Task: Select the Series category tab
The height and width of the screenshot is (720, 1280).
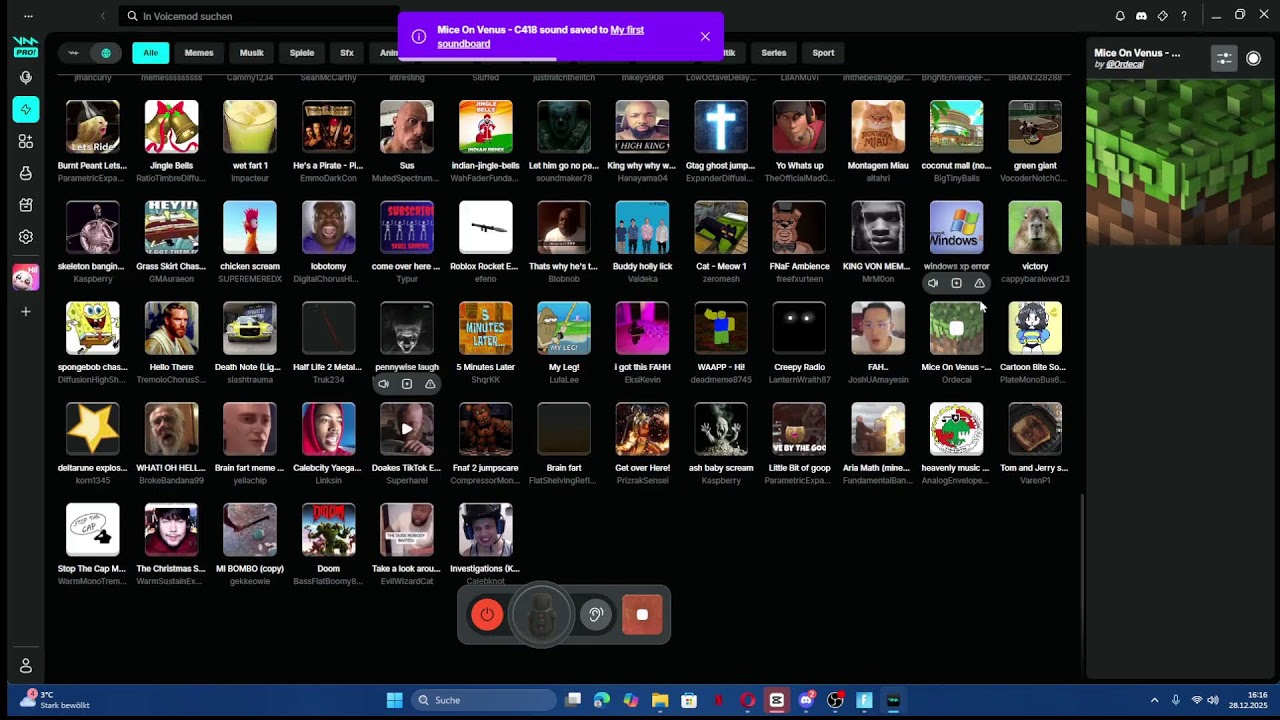Action: point(774,53)
